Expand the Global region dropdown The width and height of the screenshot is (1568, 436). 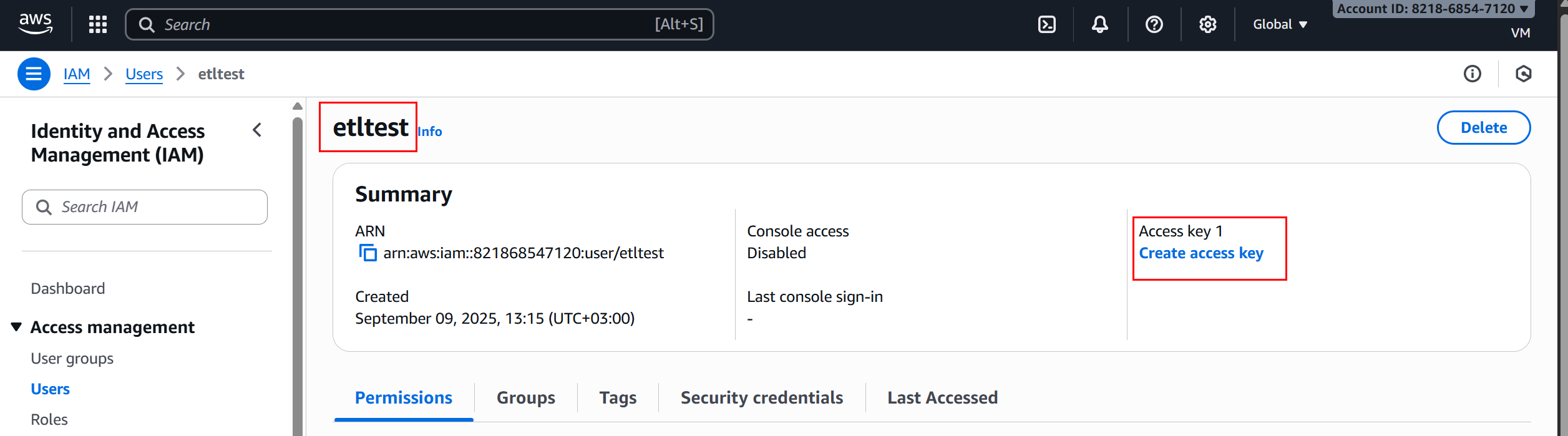1280,24
